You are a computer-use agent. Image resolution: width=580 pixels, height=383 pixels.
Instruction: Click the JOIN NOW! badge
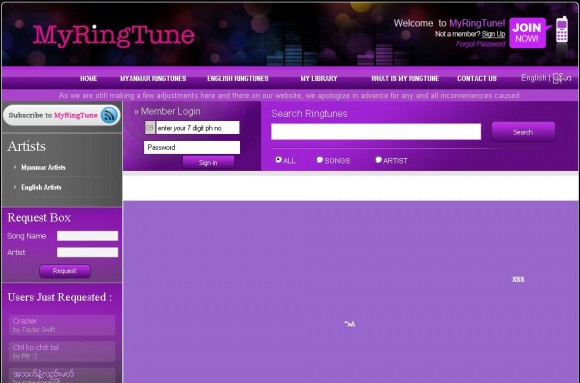coord(527,33)
